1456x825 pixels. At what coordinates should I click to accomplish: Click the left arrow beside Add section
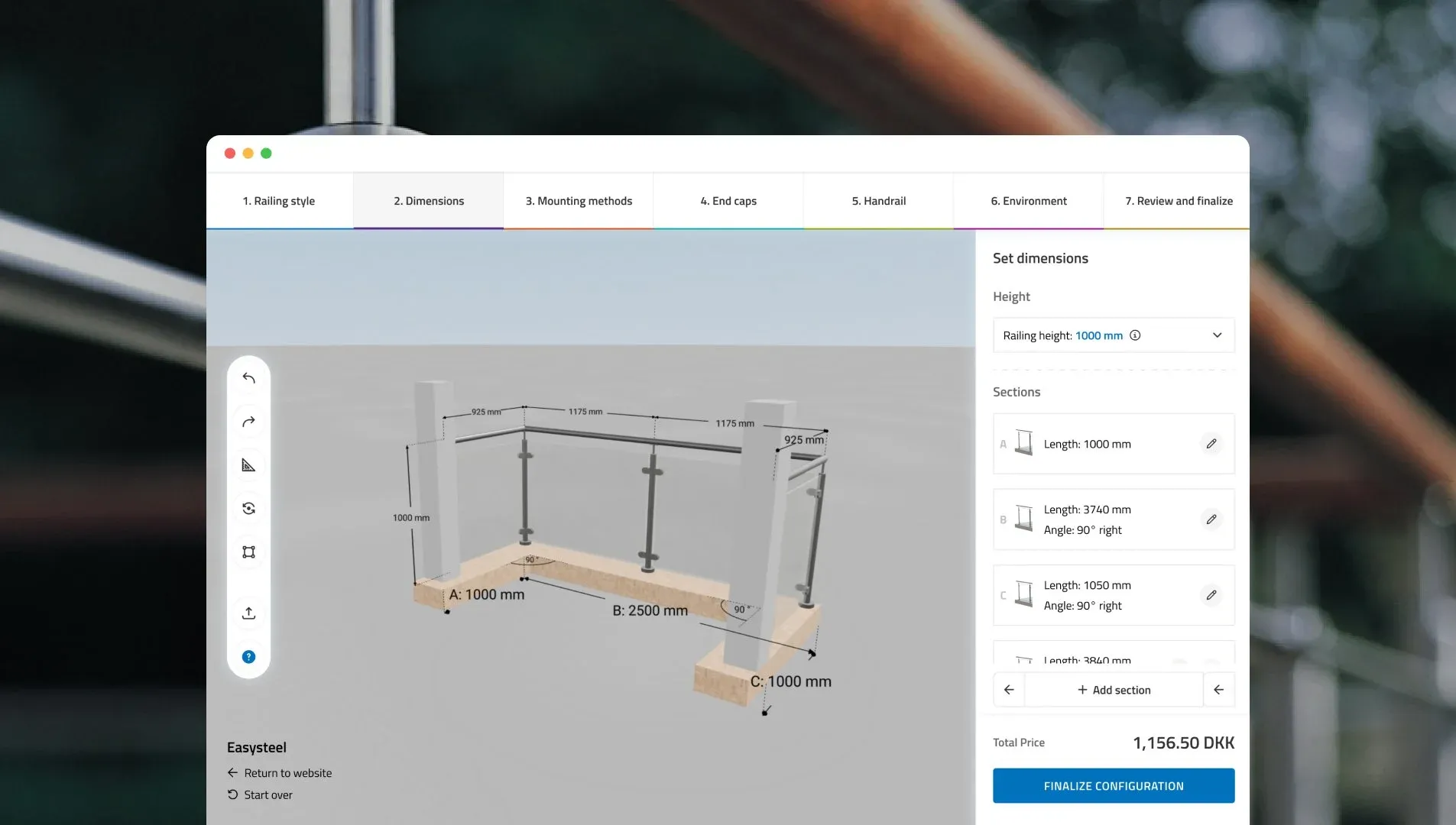[x=1007, y=689]
